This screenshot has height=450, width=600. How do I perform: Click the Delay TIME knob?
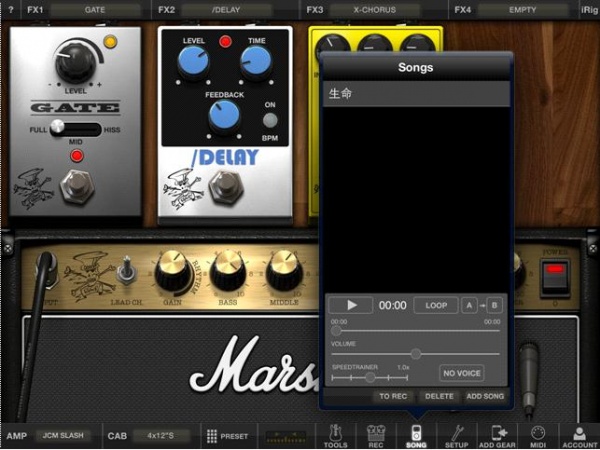[256, 61]
